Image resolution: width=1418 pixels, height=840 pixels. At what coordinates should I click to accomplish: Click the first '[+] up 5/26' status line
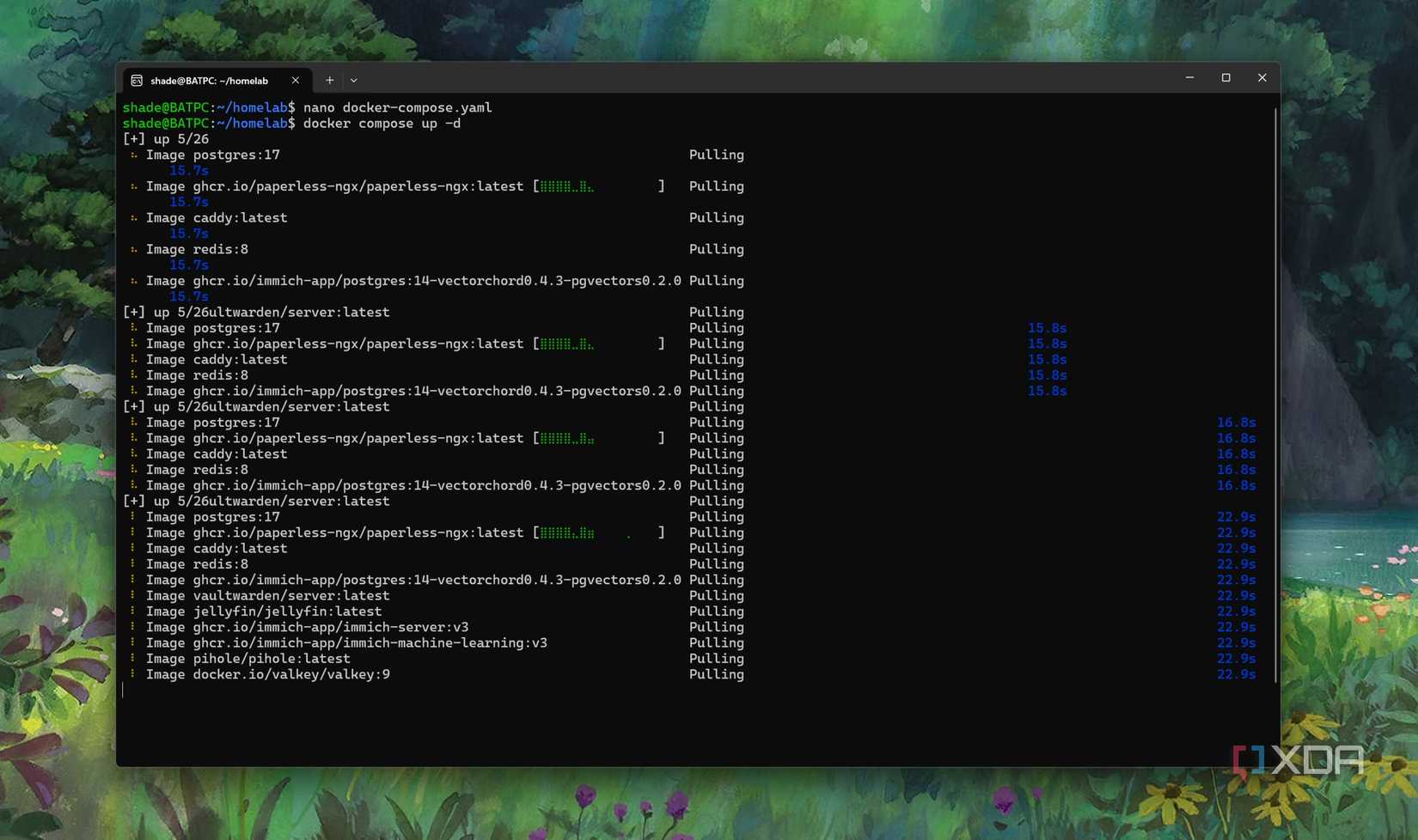[166, 139]
